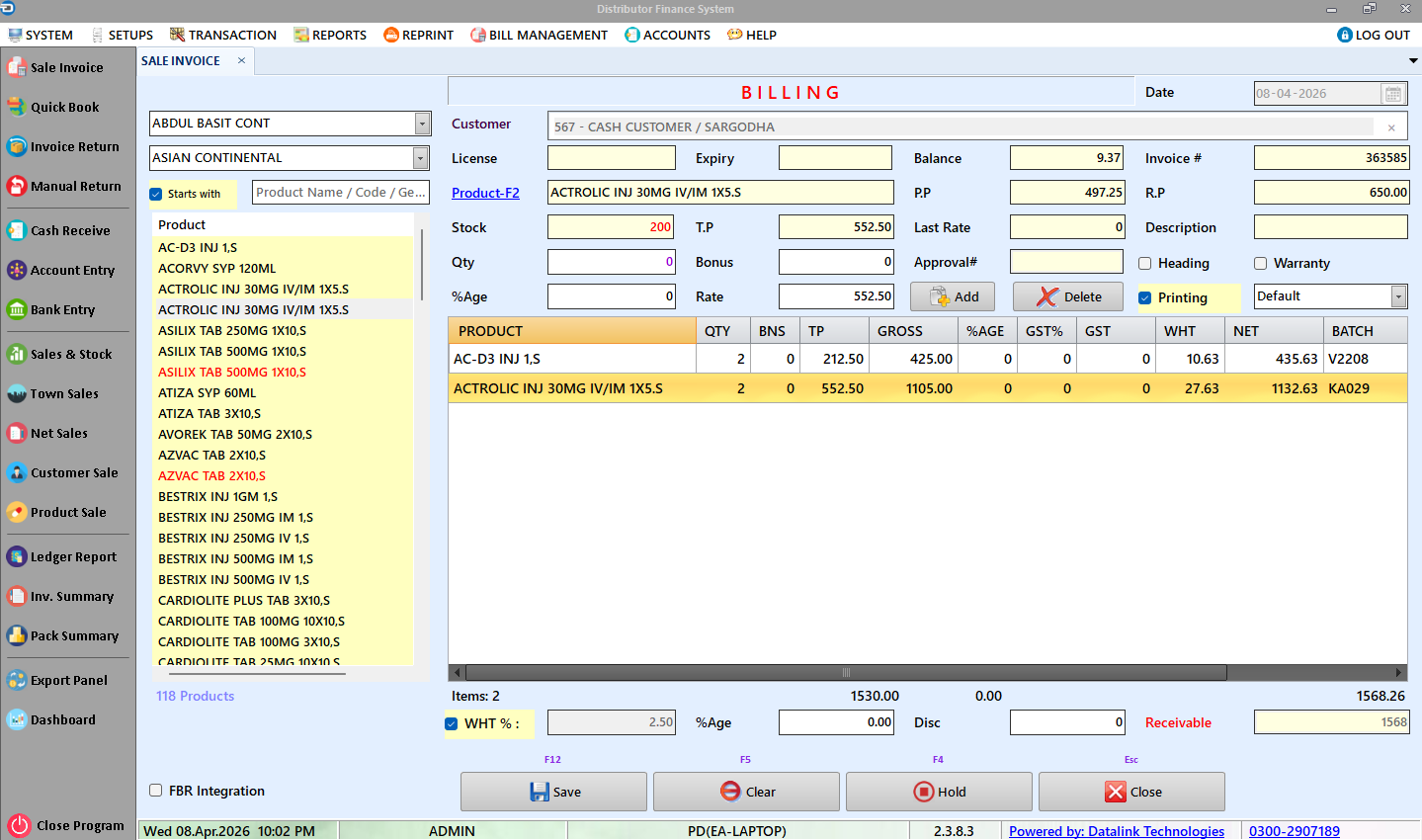Open Sale Invoice from the sidebar icon
This screenshot has height=840, width=1422.
coord(16,67)
